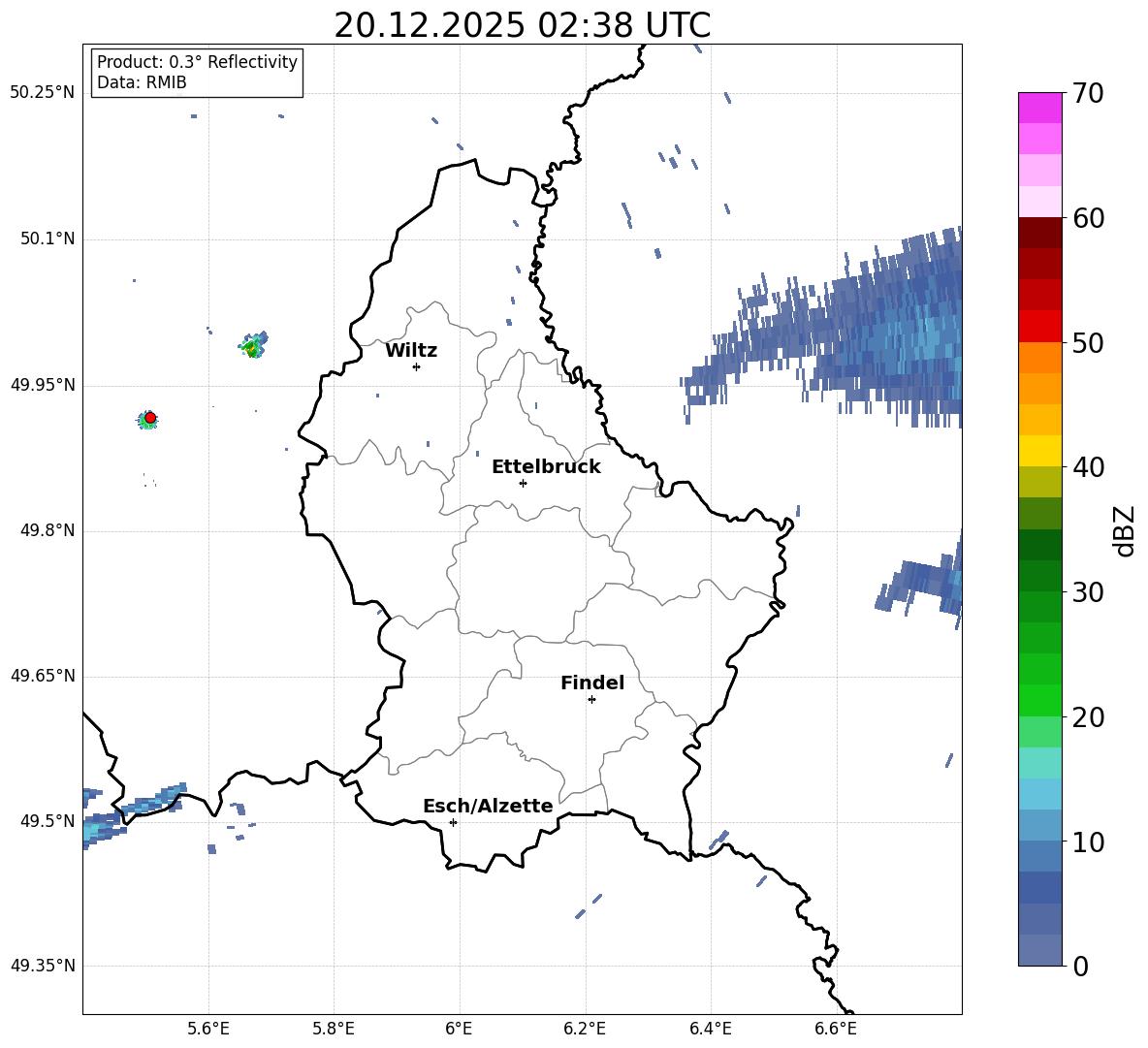Pick the yellow 40 dBZ colorbar swatch
This screenshot has height=1048, width=1148.
coord(1039,451)
